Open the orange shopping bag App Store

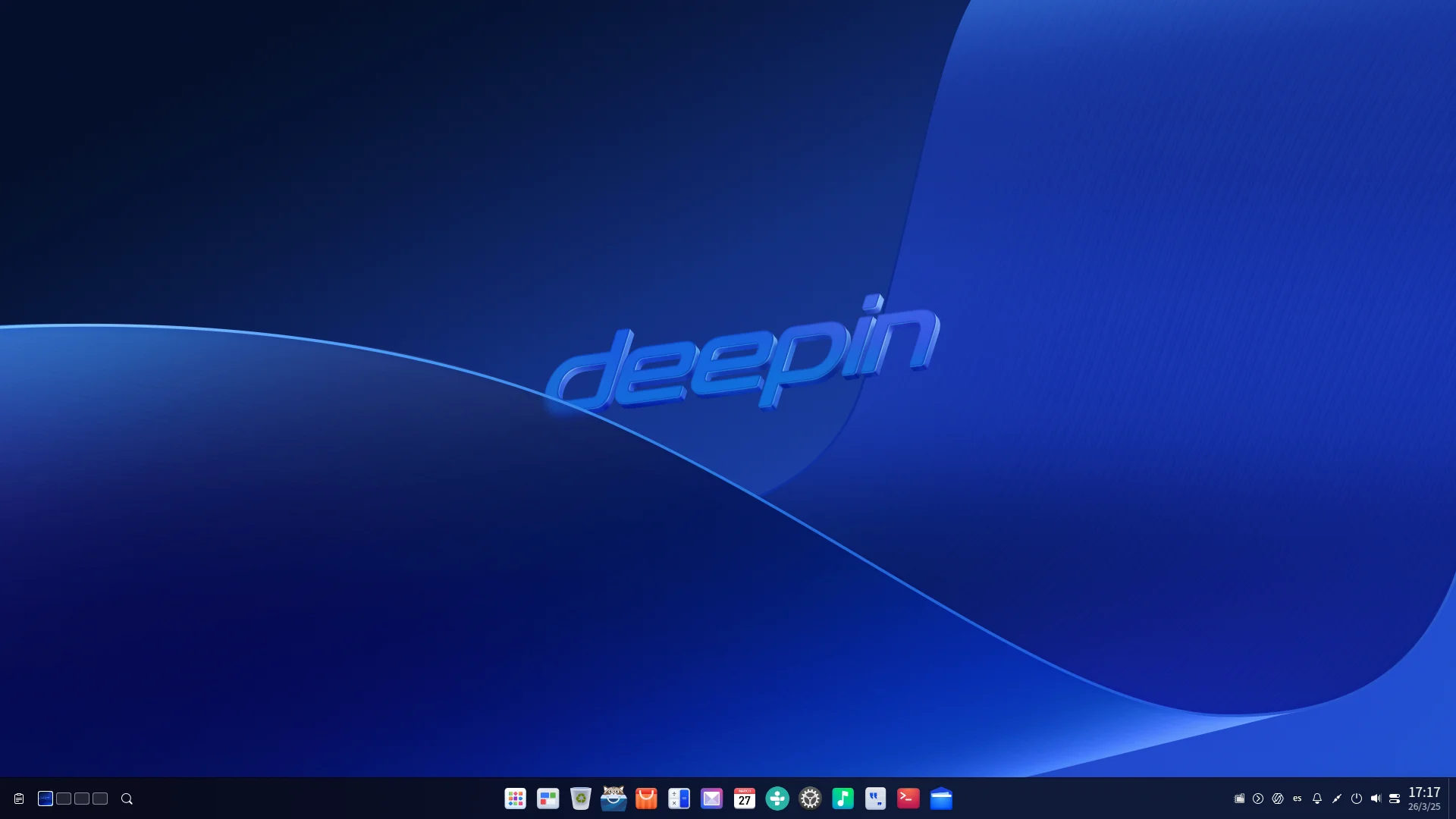(x=646, y=799)
